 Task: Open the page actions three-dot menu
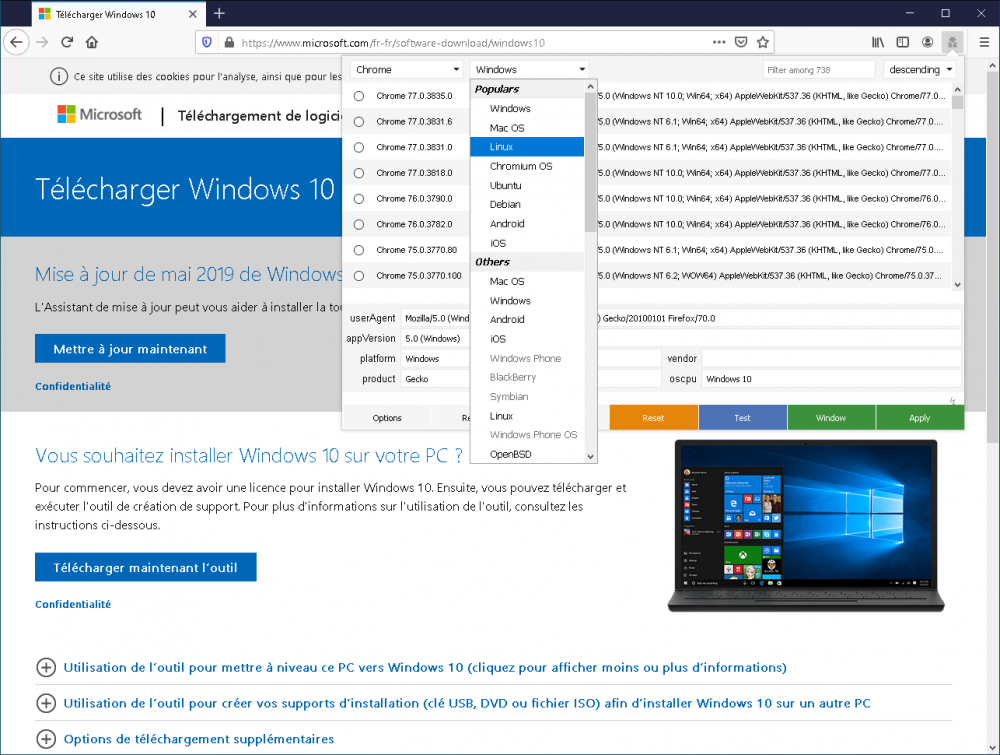click(x=719, y=43)
